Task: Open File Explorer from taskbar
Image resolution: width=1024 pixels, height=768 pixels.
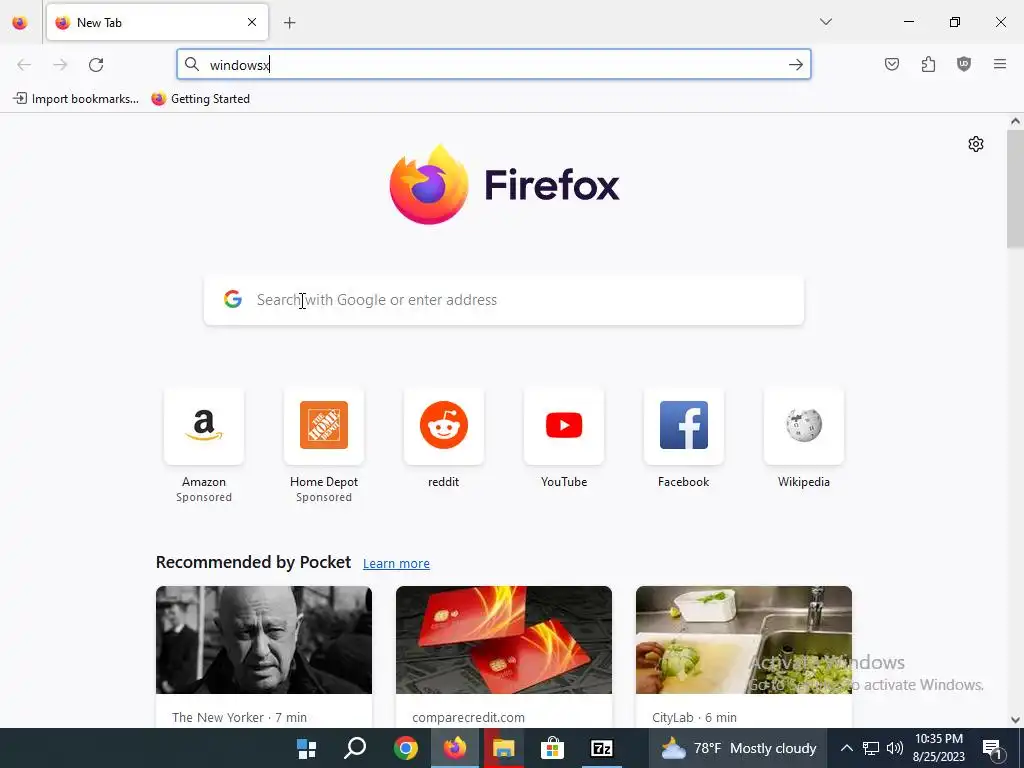Action: tap(504, 748)
